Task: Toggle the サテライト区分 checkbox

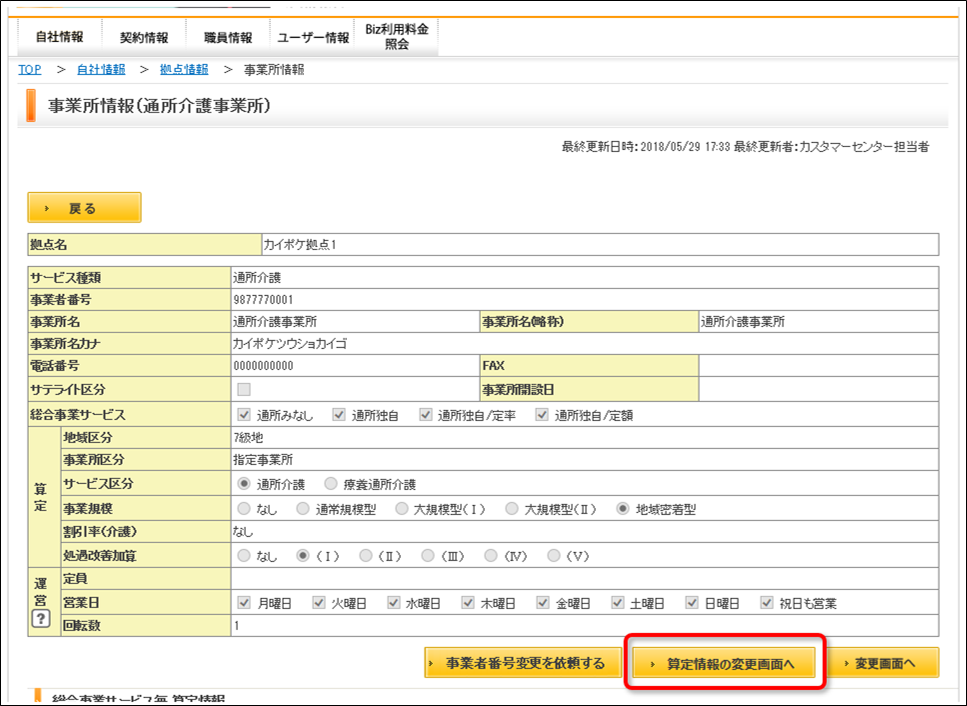Action: (244, 390)
